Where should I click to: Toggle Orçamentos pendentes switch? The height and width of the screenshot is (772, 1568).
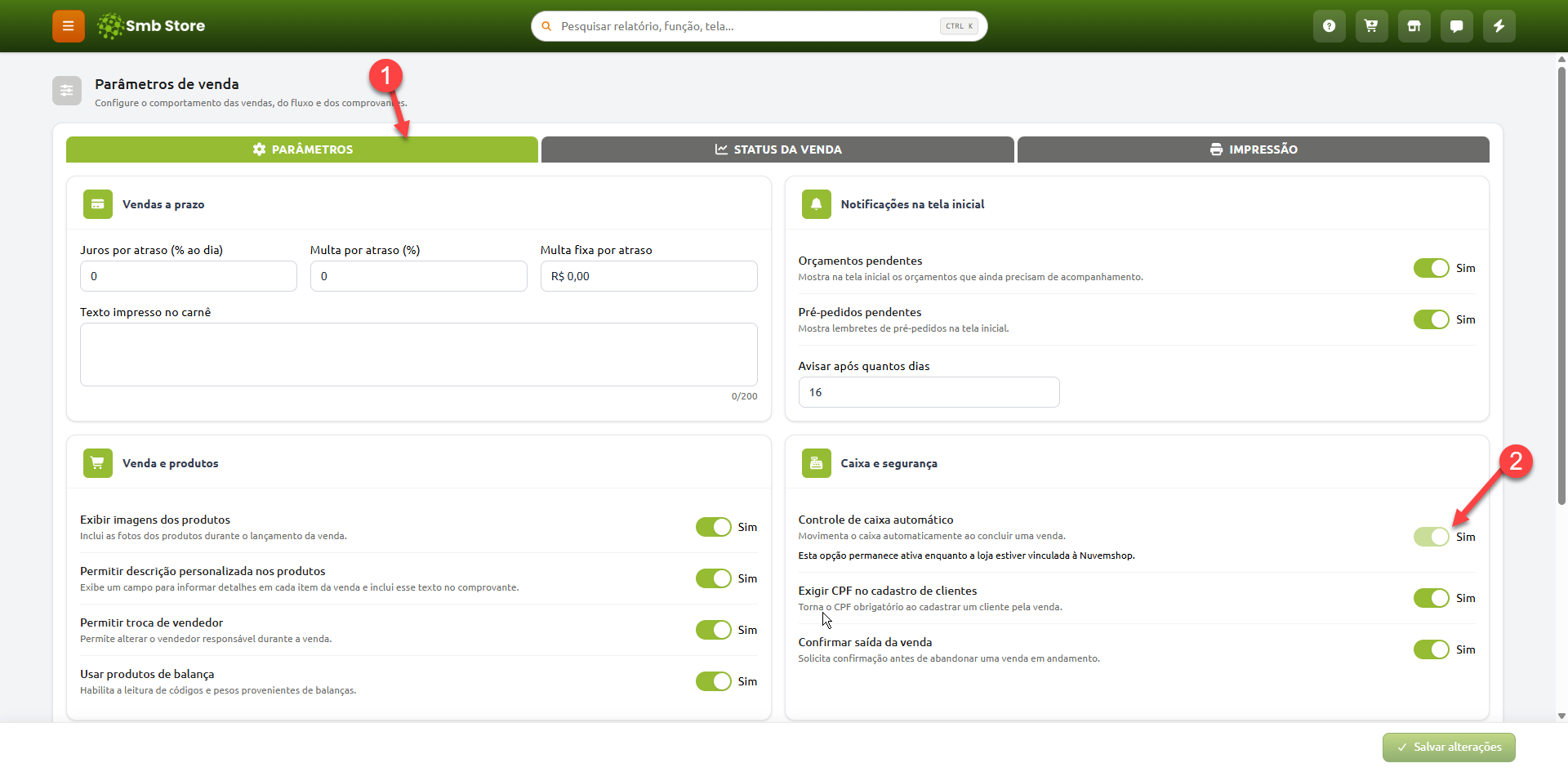click(x=1432, y=268)
